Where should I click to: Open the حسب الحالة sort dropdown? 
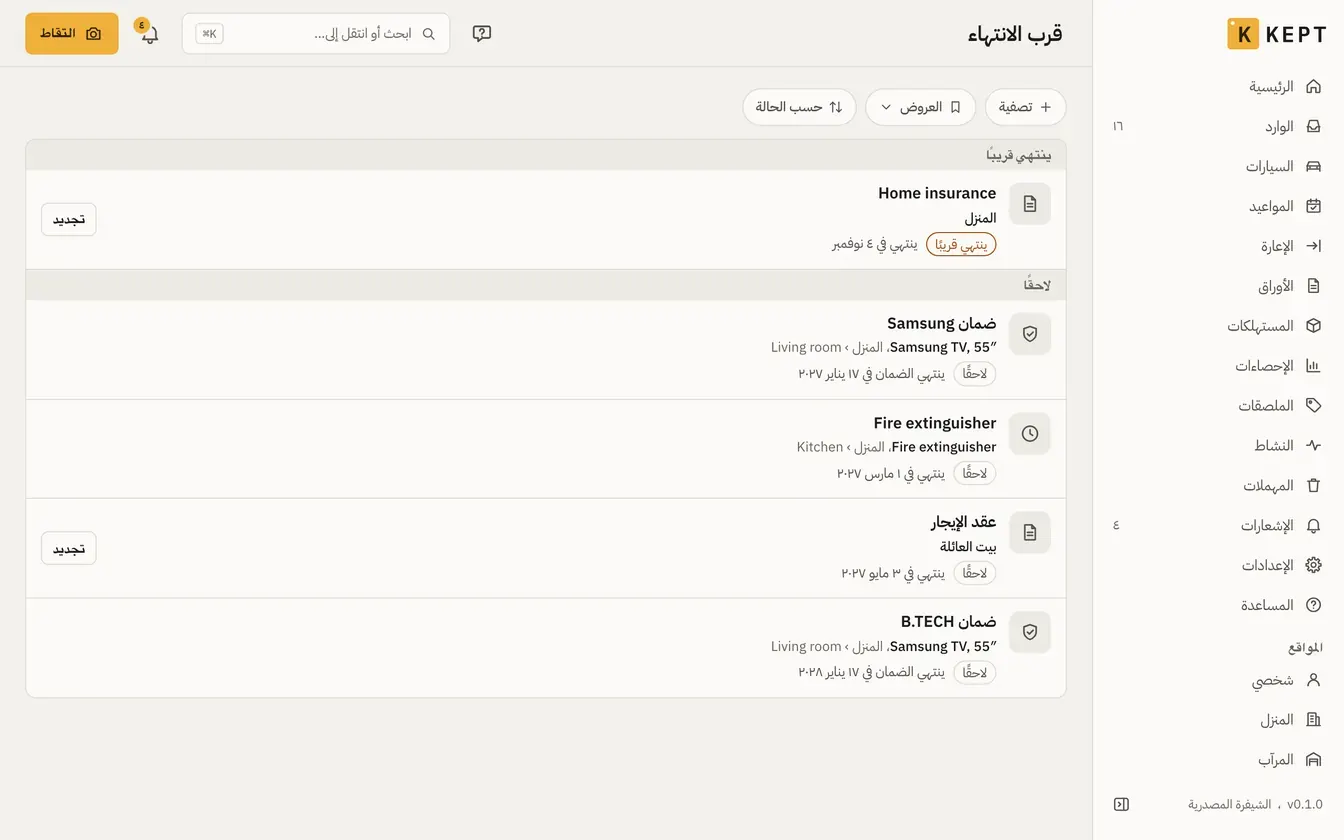pos(799,107)
